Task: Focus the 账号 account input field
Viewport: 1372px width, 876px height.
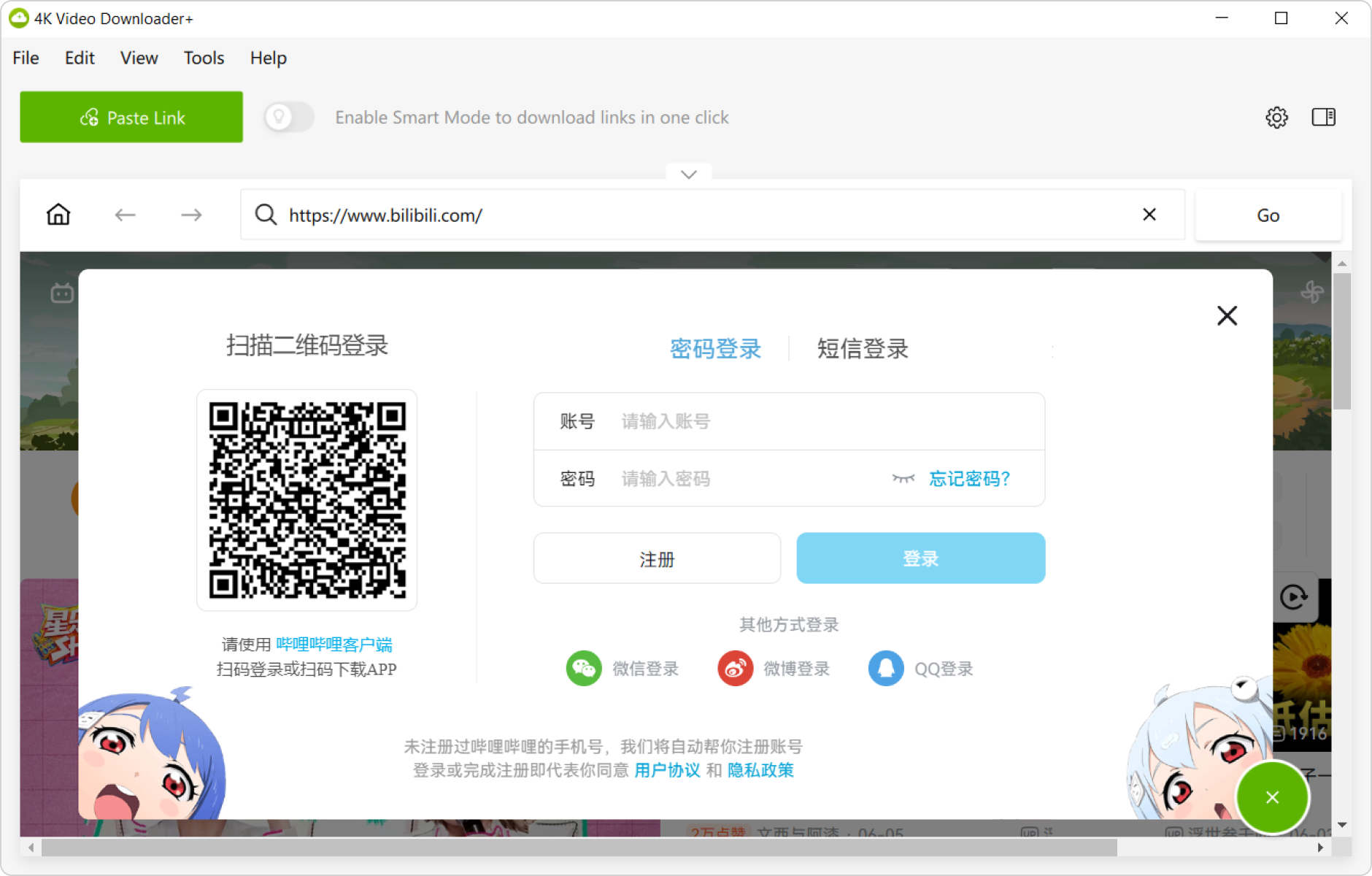Action: click(790, 421)
